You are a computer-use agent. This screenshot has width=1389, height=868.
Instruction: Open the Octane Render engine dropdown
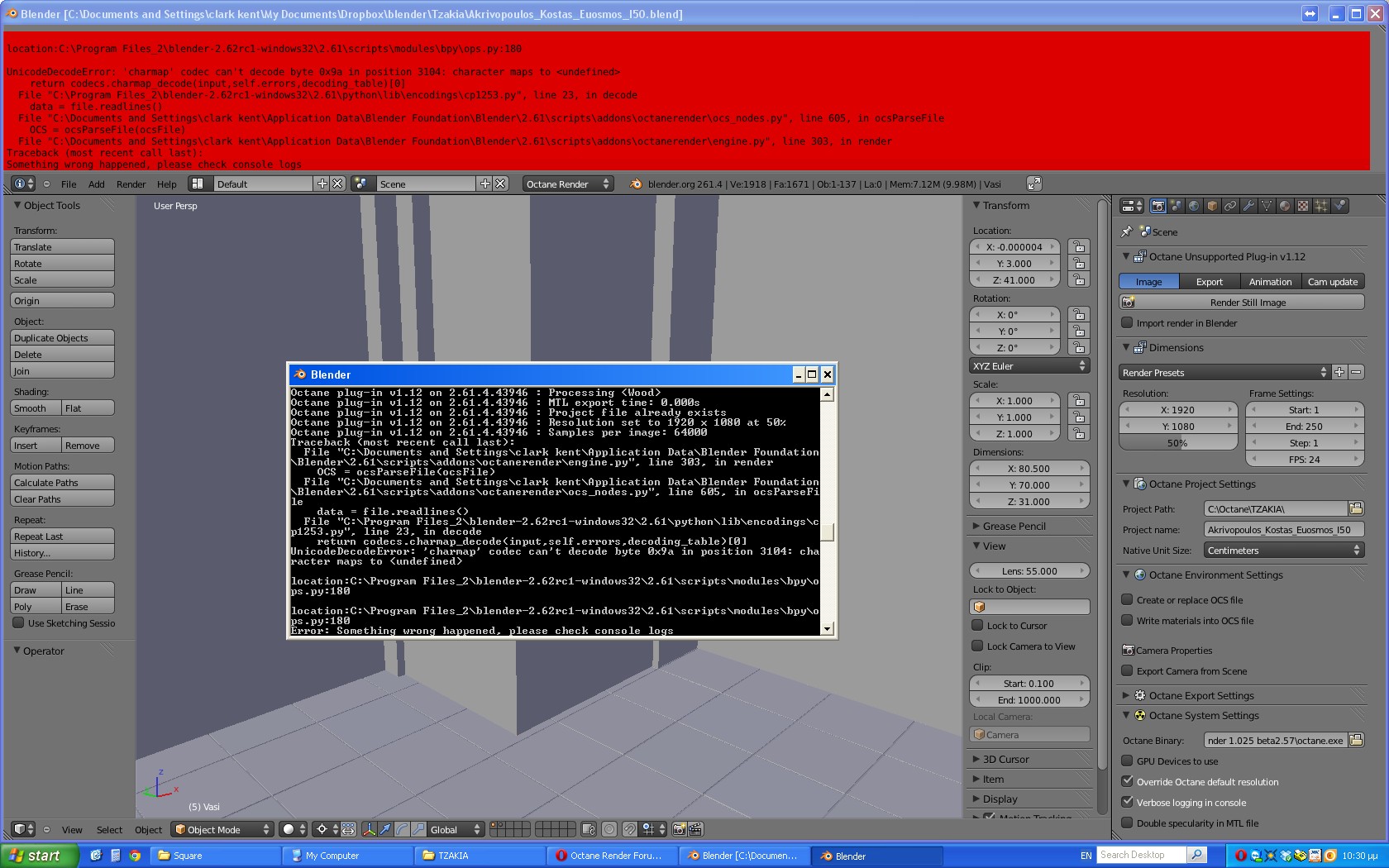[x=567, y=184]
